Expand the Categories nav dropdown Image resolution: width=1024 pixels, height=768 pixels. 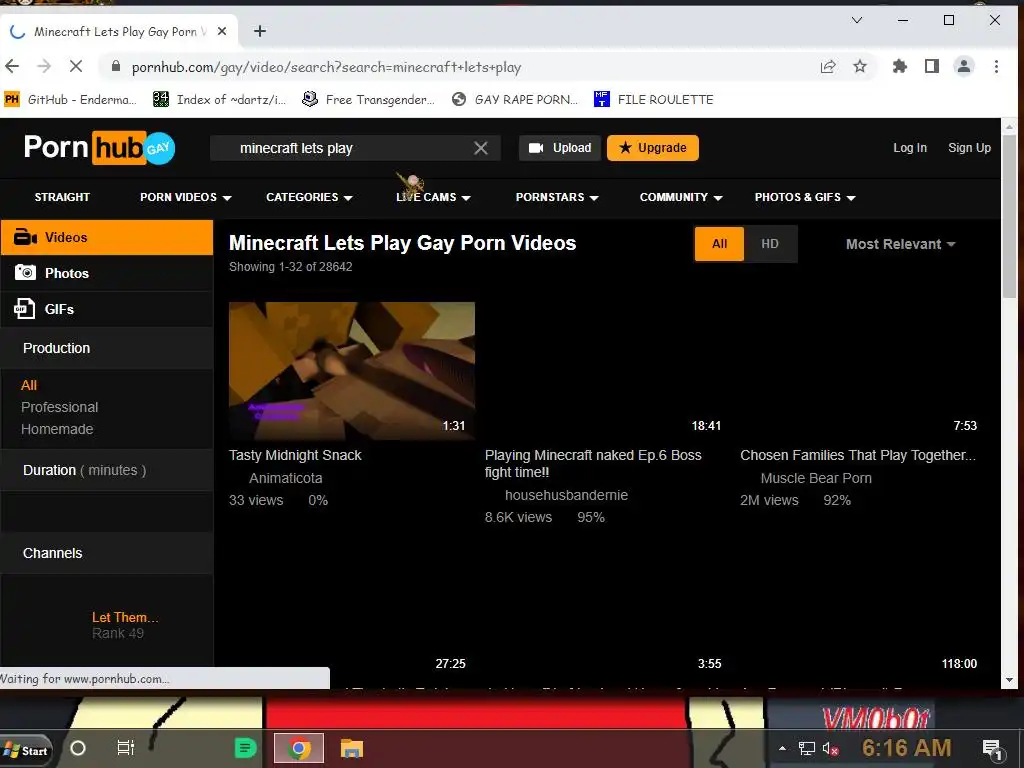[x=309, y=197]
